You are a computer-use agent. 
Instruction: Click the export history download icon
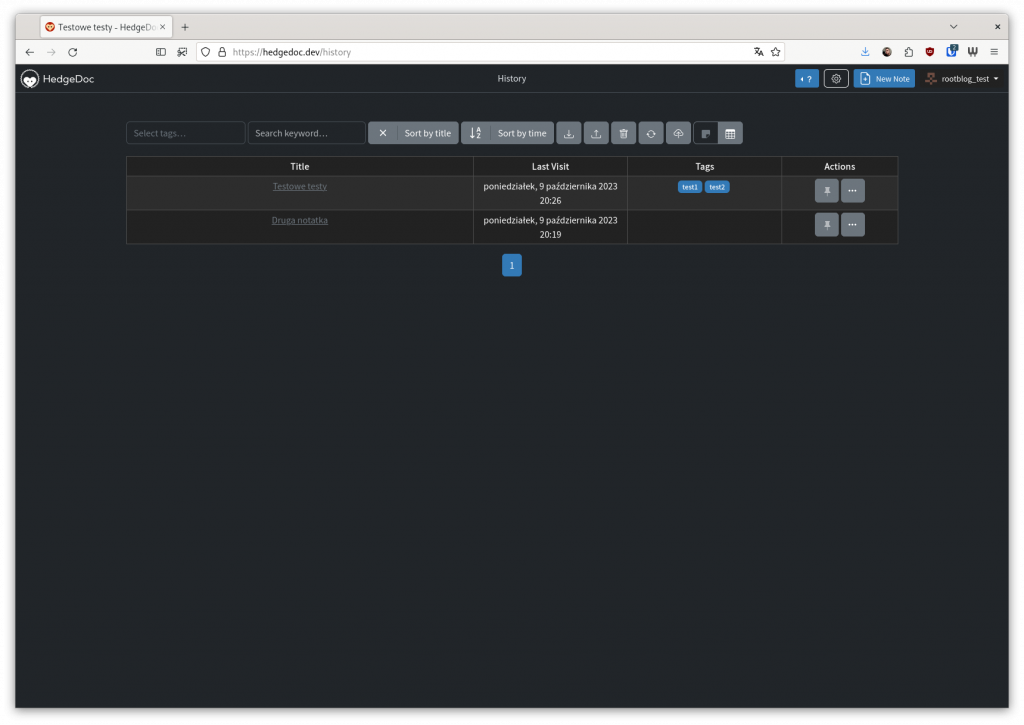569,133
